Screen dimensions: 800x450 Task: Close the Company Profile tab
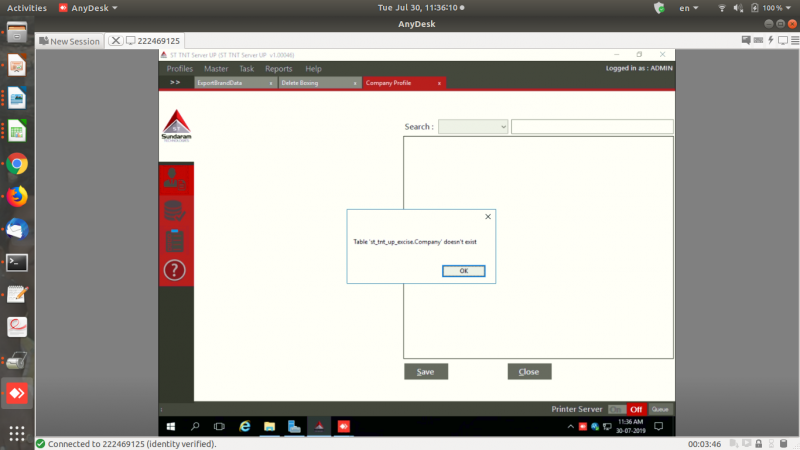coord(439,83)
